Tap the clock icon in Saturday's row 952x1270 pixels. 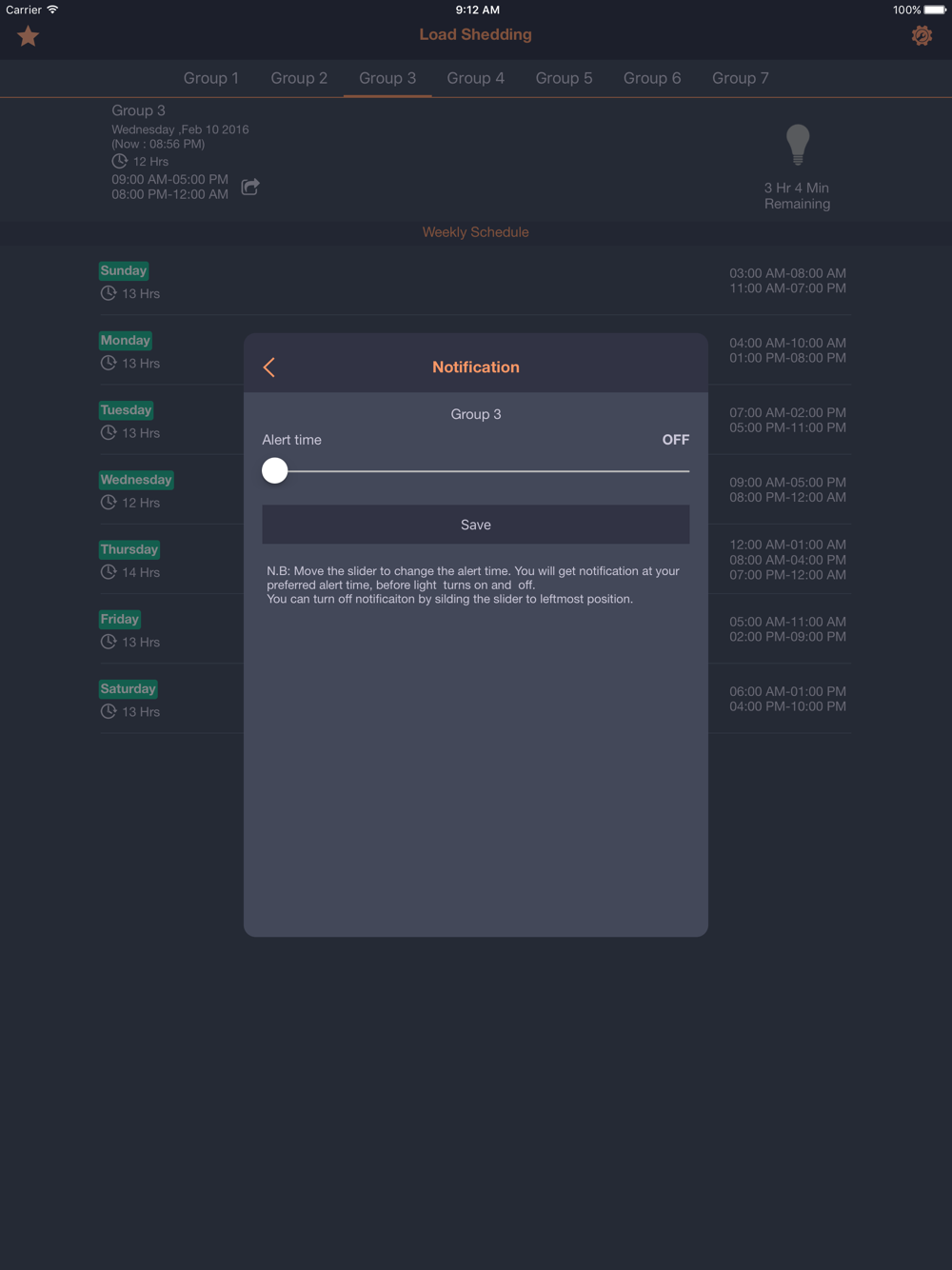coord(109,711)
